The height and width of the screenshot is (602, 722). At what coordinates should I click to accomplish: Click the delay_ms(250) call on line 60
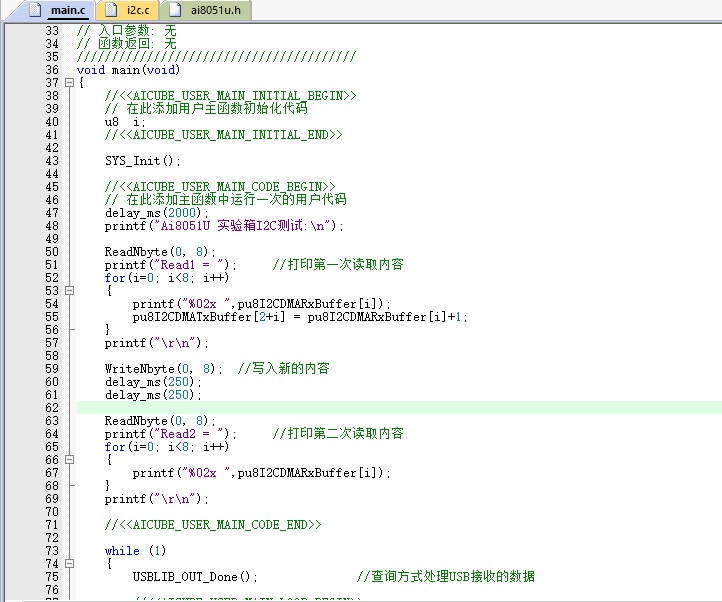coord(153,382)
